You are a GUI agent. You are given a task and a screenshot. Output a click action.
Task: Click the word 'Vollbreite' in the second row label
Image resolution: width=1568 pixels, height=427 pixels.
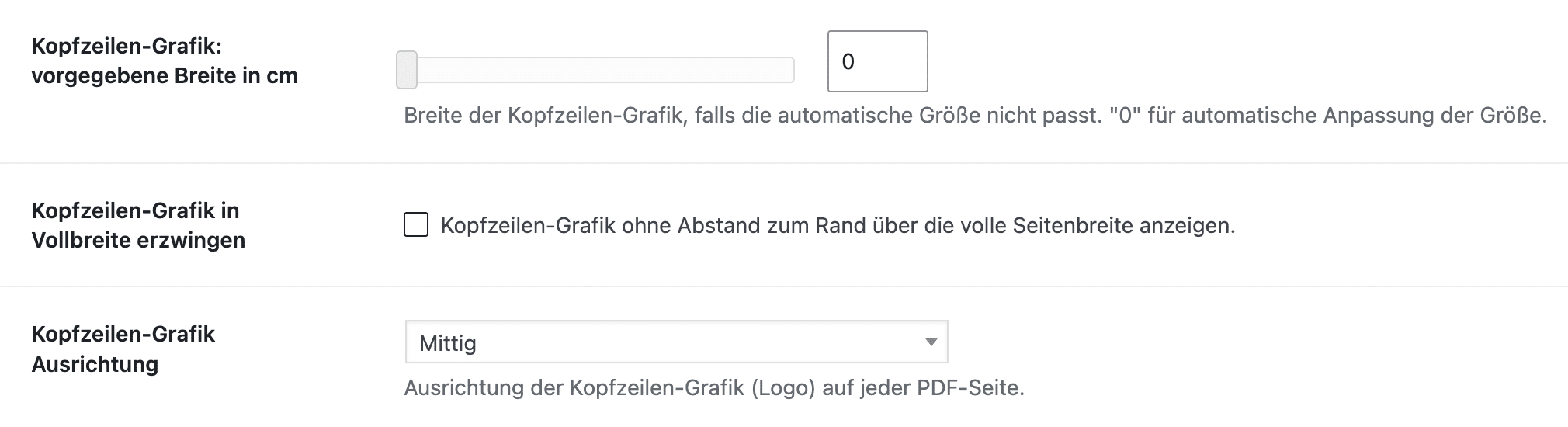pyautogui.click(x=82, y=240)
